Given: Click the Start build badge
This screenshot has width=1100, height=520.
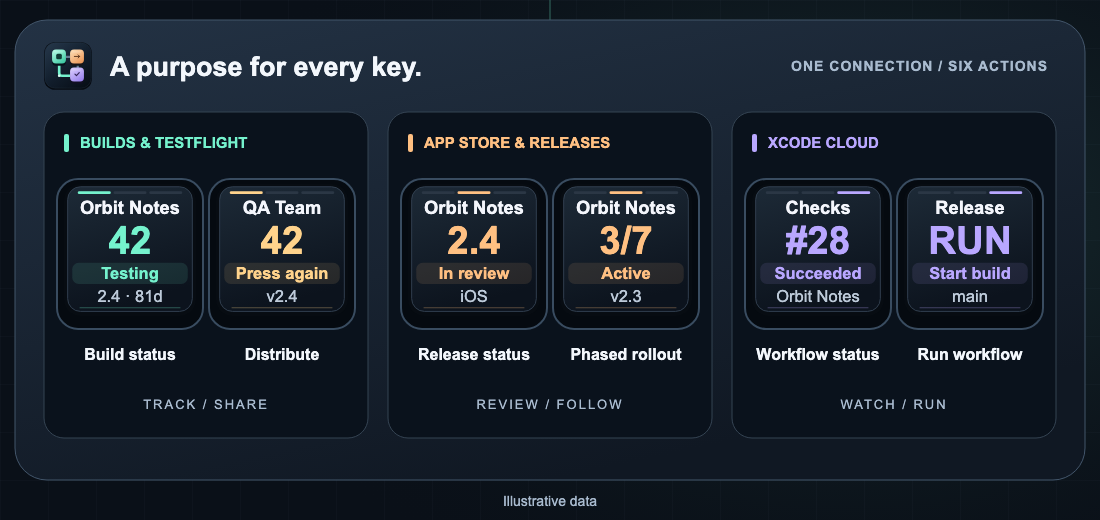Looking at the screenshot, I should pyautogui.click(x=970, y=274).
